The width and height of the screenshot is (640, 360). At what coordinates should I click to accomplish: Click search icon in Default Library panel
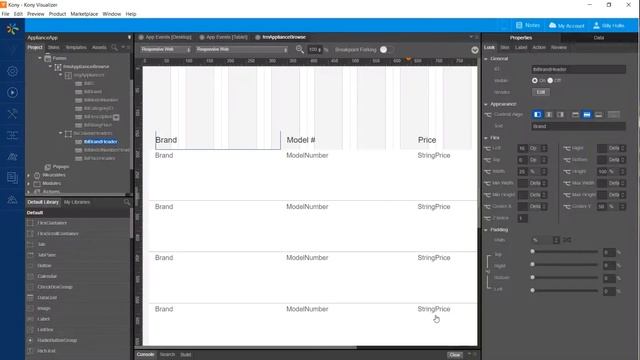(127, 202)
